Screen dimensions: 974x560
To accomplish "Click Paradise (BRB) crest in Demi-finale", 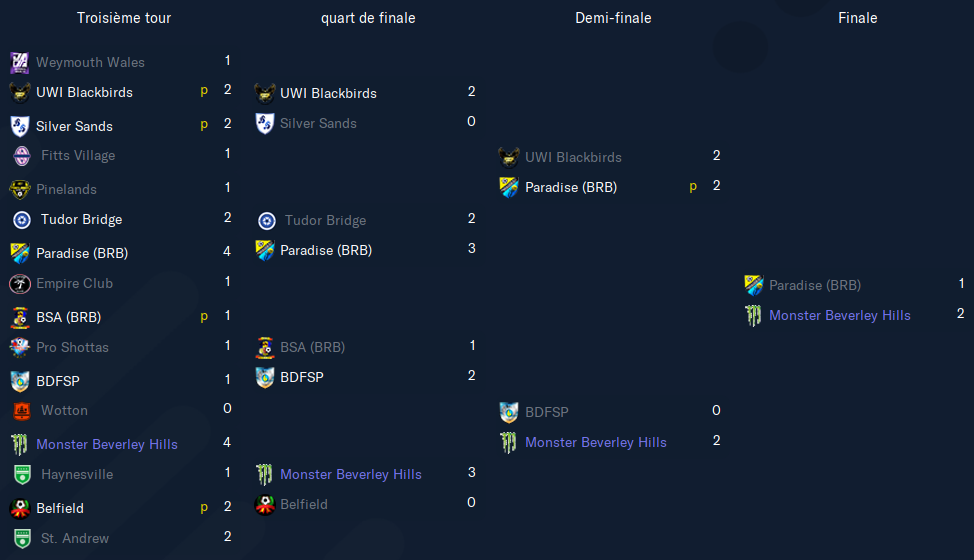I will pyautogui.click(x=509, y=187).
